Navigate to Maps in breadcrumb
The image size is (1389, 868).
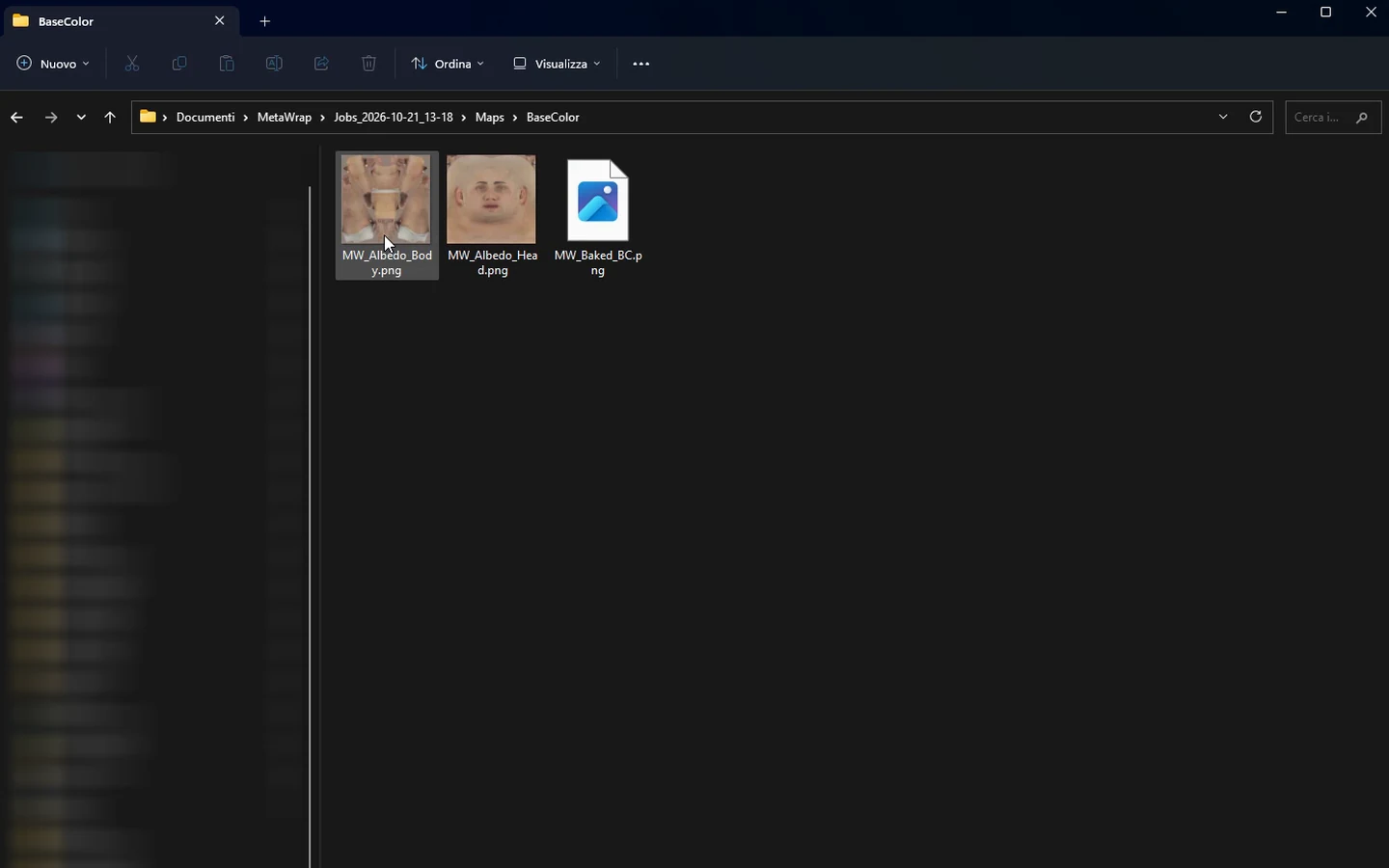coord(490,118)
